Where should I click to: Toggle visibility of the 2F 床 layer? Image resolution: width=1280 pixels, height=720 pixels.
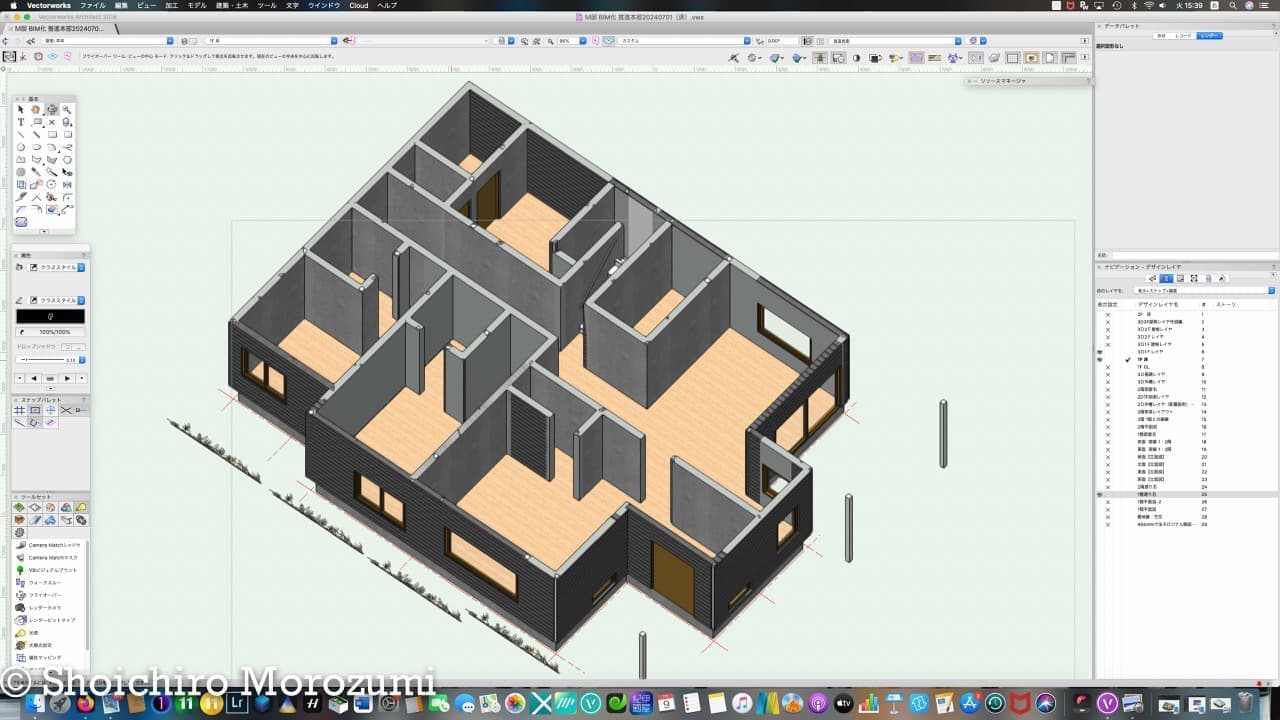1107,314
